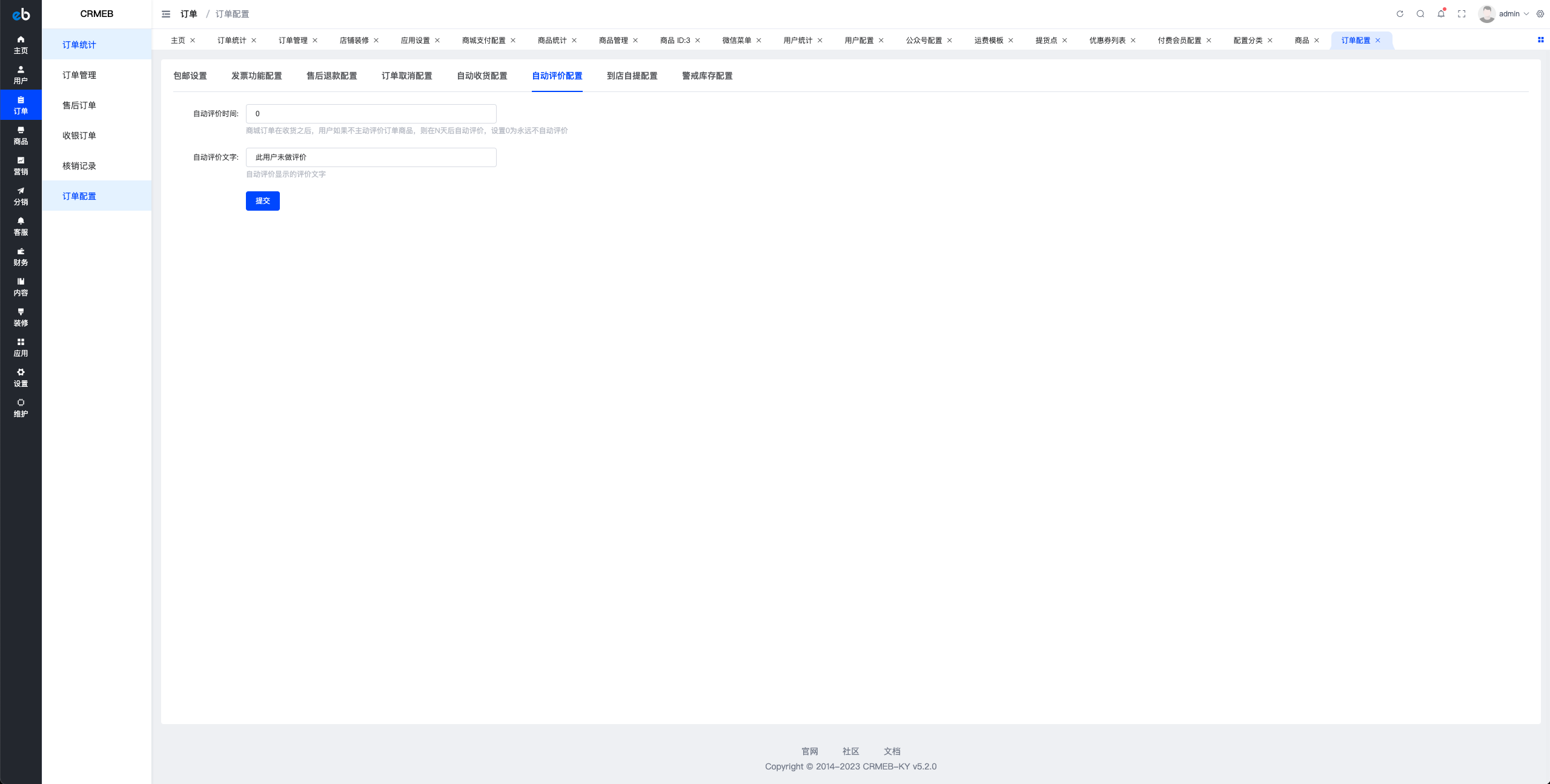
Task: Collapse the sidebar with the hamburger icon
Action: [x=166, y=14]
